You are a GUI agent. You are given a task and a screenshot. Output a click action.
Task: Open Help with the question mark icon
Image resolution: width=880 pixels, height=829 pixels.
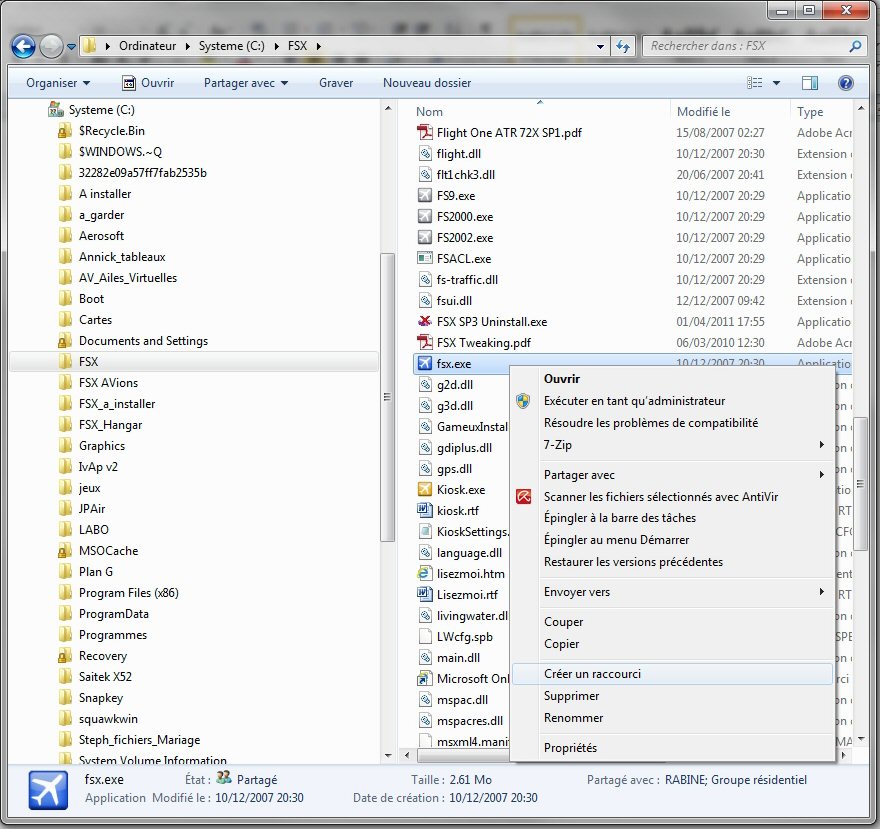(845, 83)
